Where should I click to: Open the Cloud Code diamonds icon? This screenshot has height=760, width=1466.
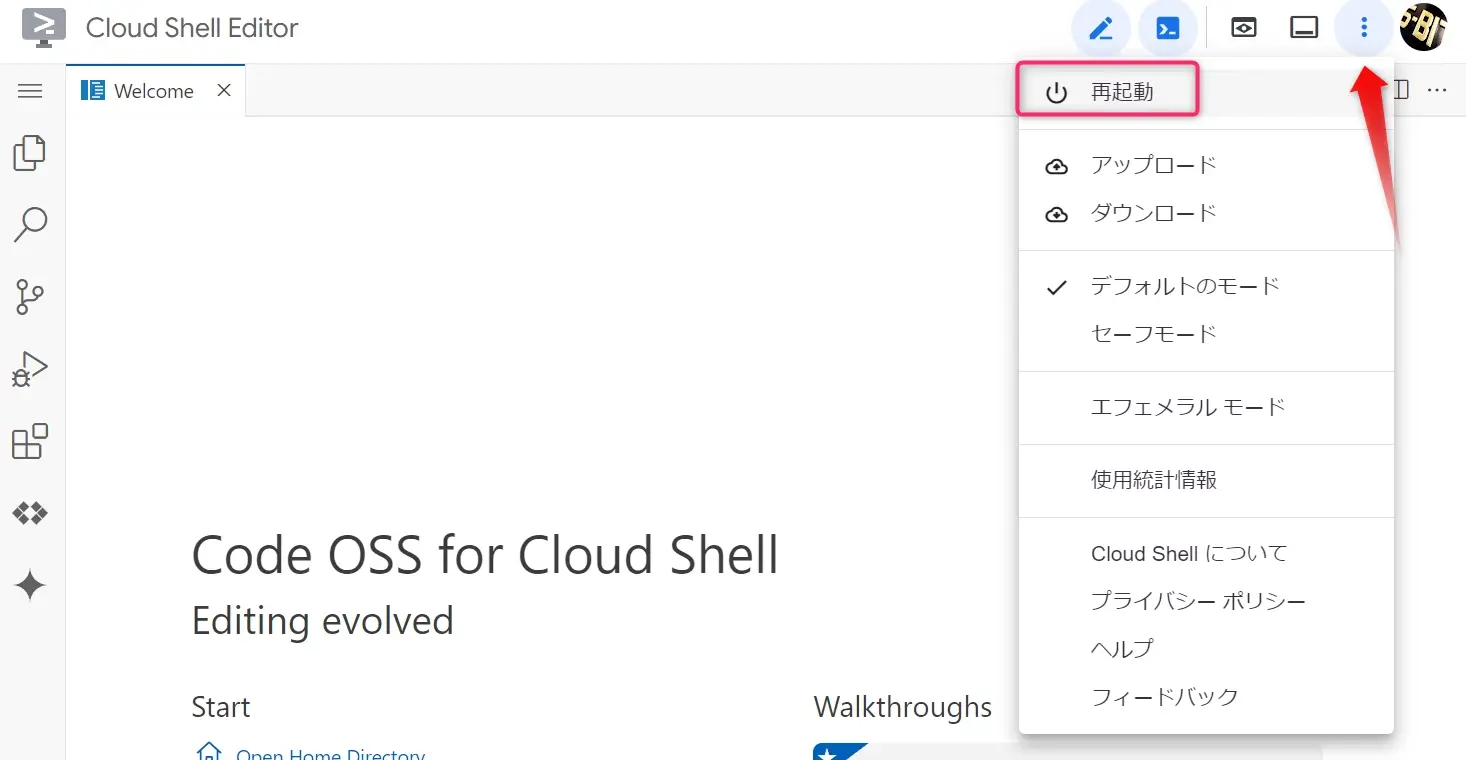click(x=30, y=514)
